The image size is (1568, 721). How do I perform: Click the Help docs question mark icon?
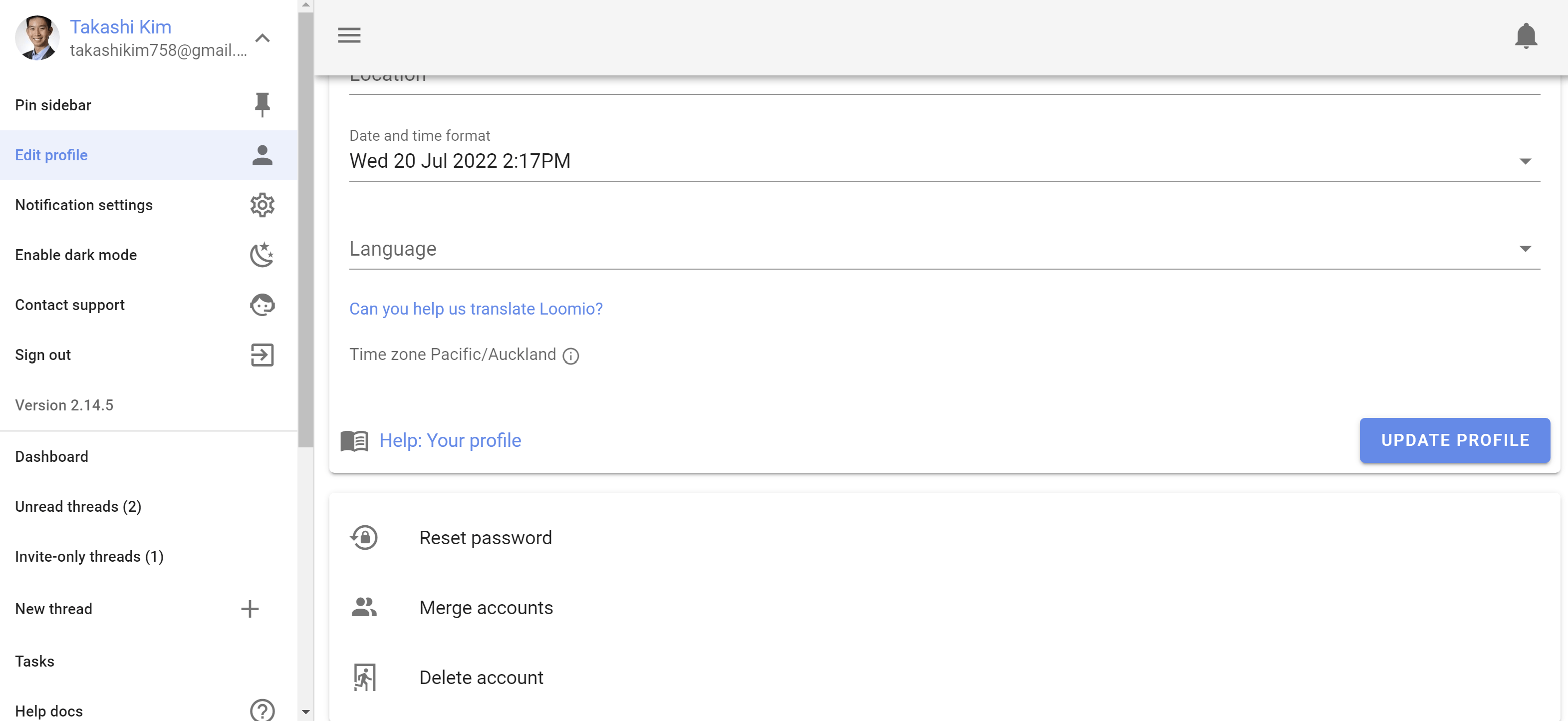coord(261,710)
